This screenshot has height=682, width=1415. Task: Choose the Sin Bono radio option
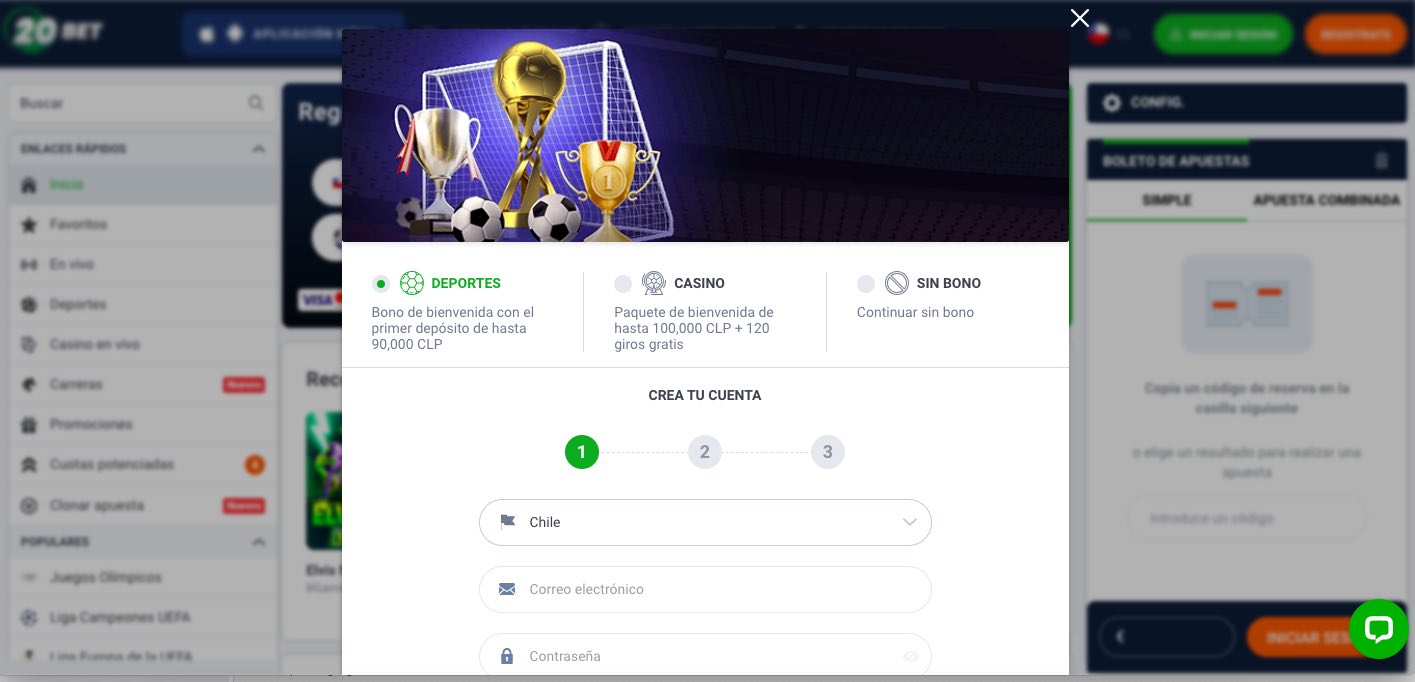click(x=866, y=284)
